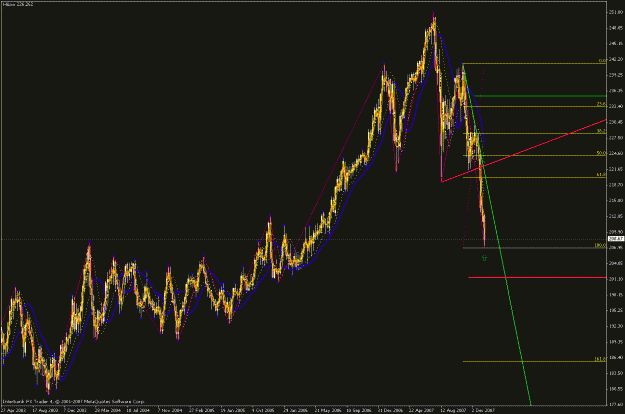
Task: Click the 27 Apr 2003 date label
Action: click(x=13, y=410)
